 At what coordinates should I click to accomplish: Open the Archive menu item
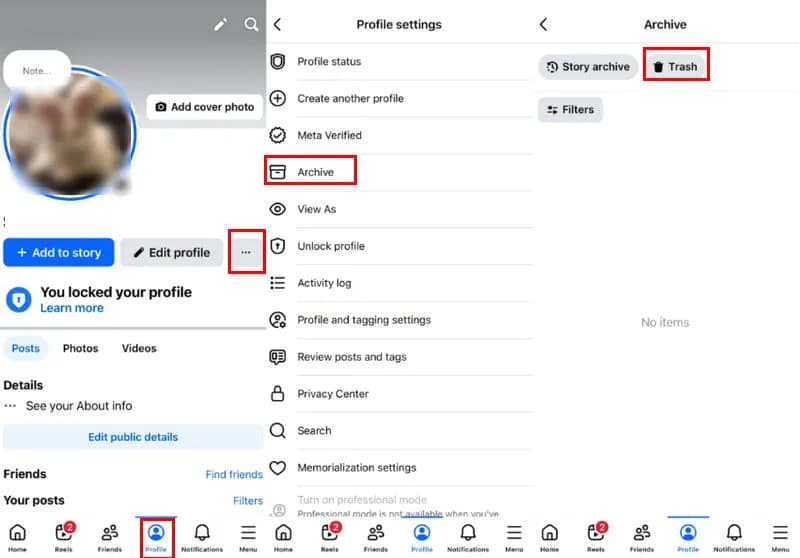[315, 172]
